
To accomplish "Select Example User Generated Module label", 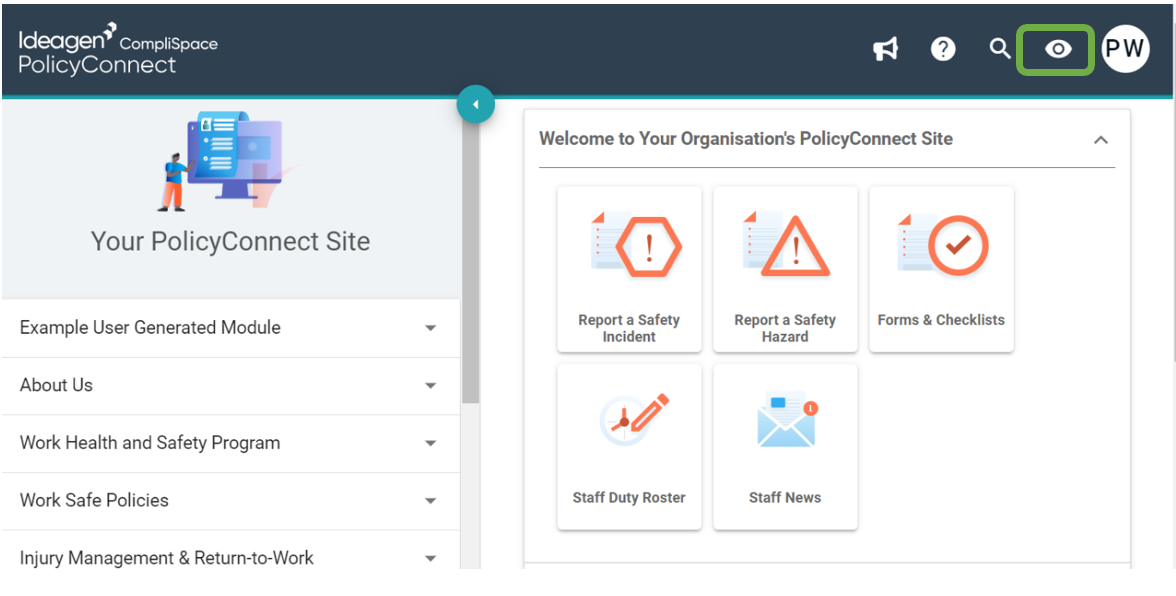I will (150, 328).
